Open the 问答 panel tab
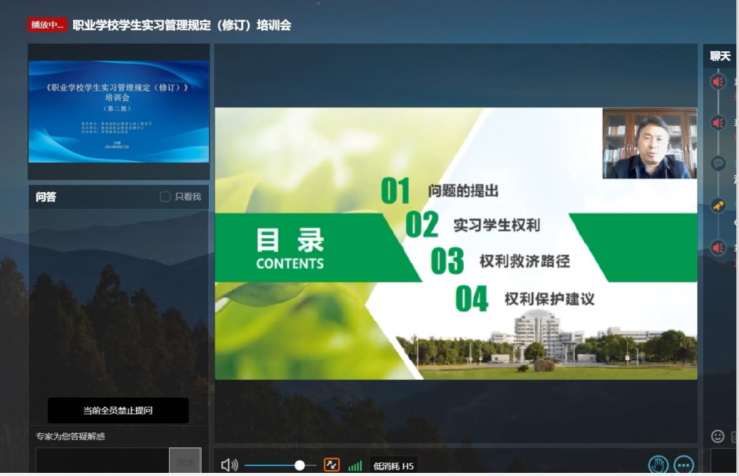Image resolution: width=739 pixels, height=476 pixels. click(46, 197)
